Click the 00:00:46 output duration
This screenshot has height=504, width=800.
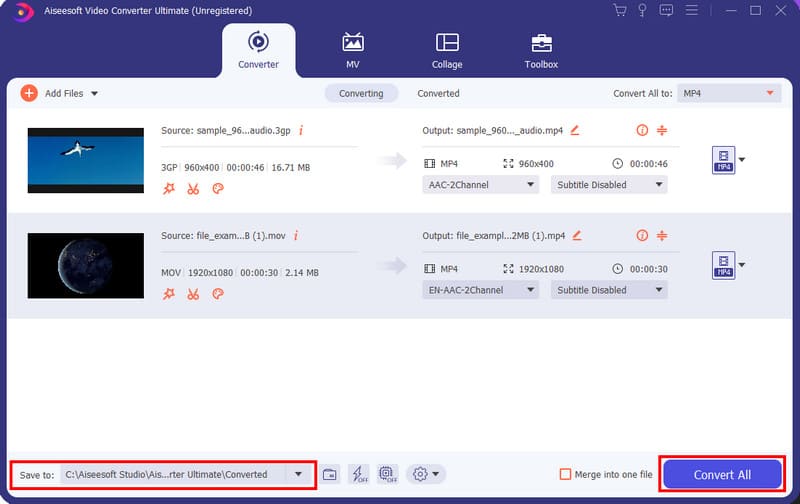(648, 164)
